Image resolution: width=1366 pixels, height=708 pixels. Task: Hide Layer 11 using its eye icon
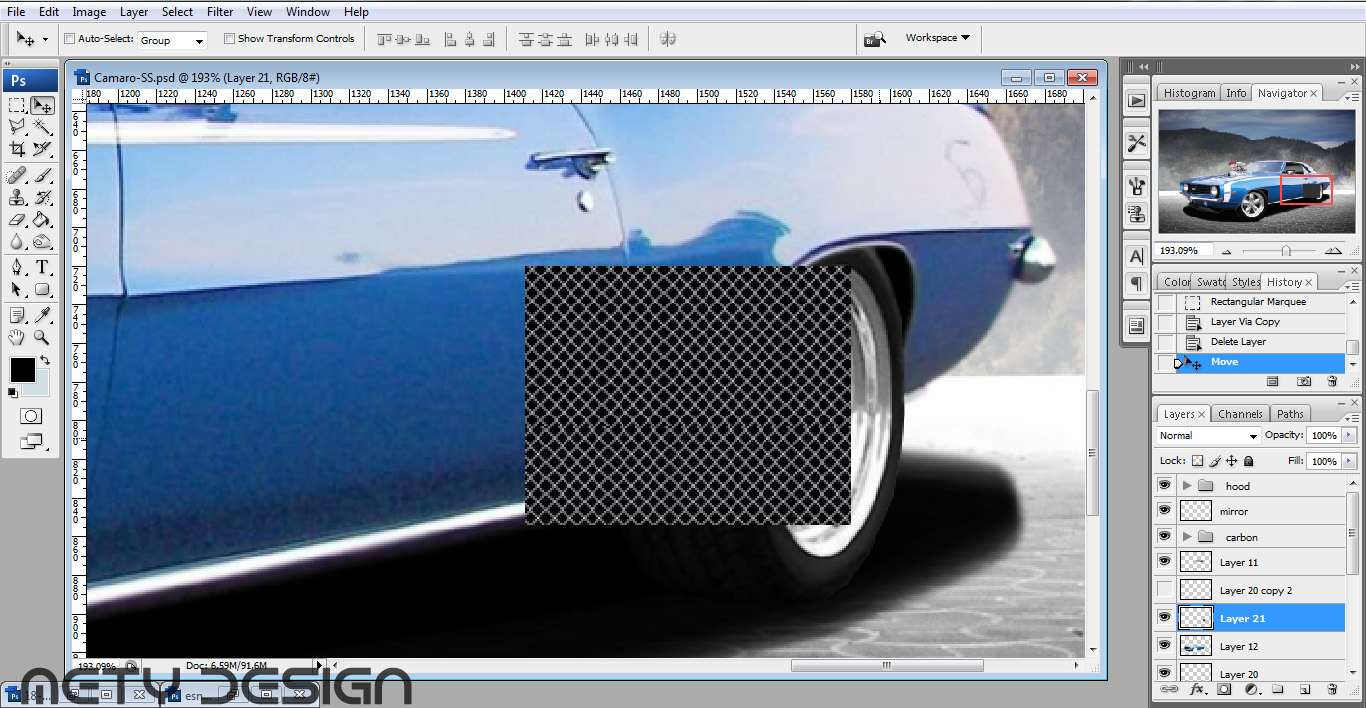1164,562
